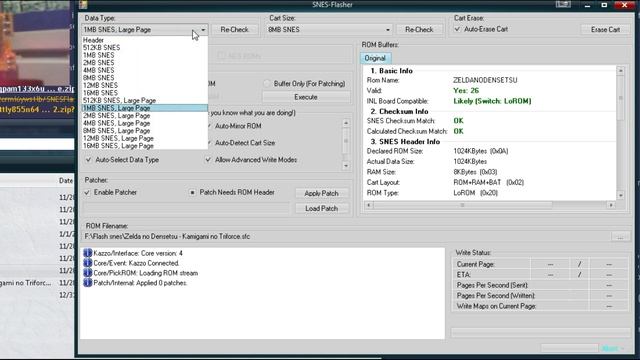Toggle Patch Needs ROM Header checkbox
This screenshot has width=640, height=360.
pyautogui.click(x=192, y=192)
